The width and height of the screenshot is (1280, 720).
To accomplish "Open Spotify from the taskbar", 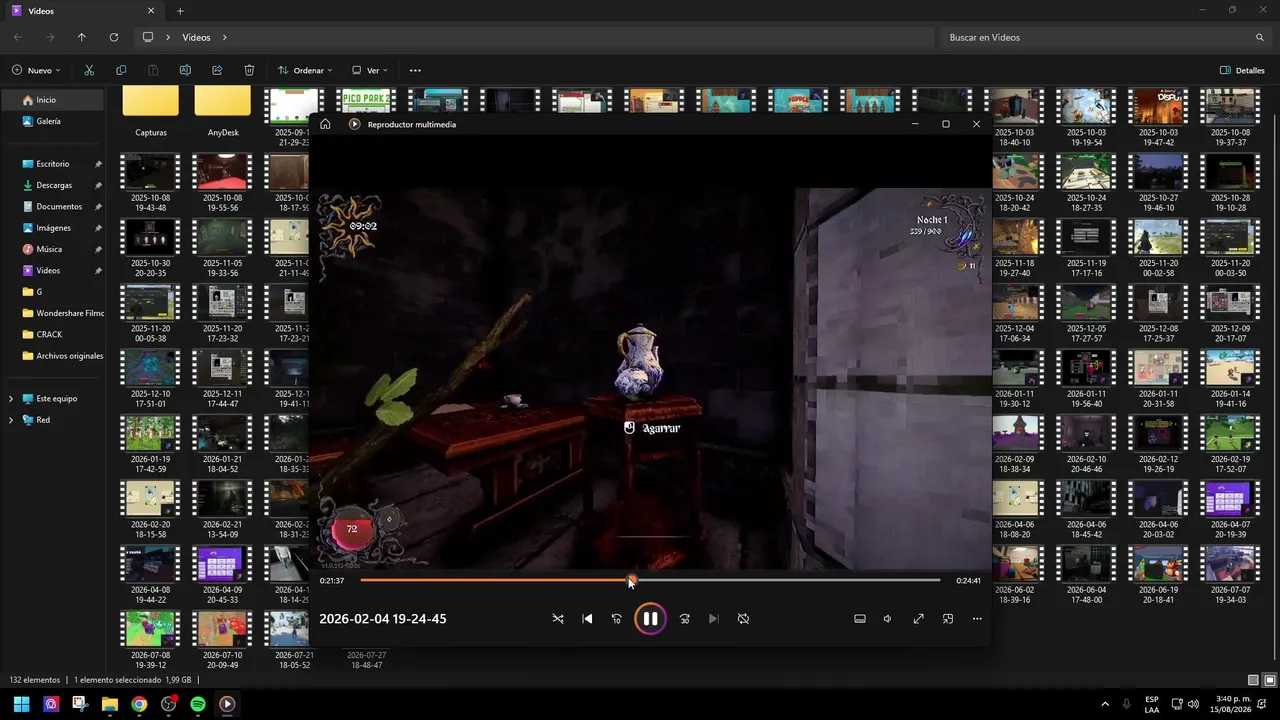I will 198,704.
